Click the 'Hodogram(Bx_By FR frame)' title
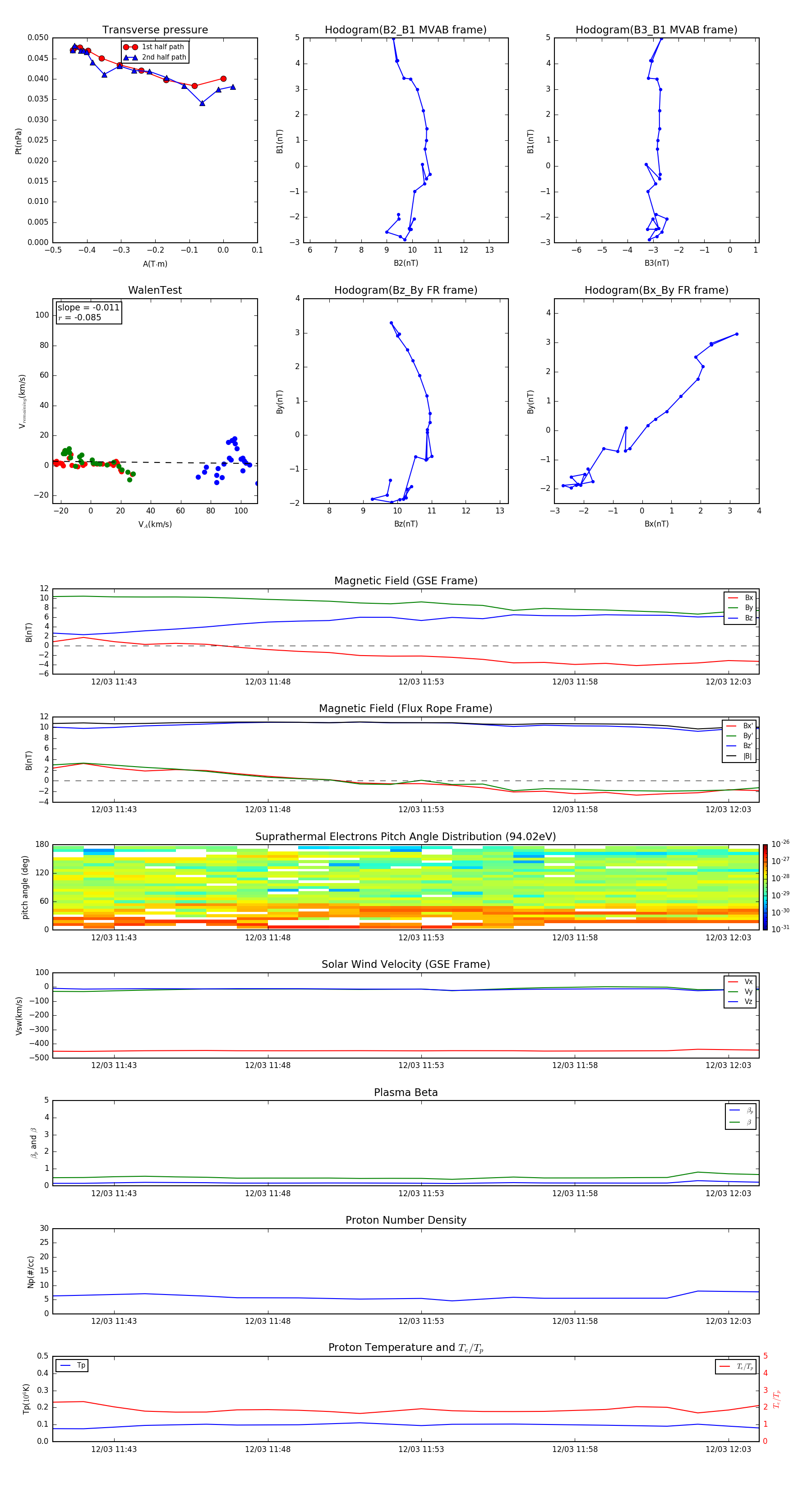This screenshot has width=812, height=1489. (656, 290)
